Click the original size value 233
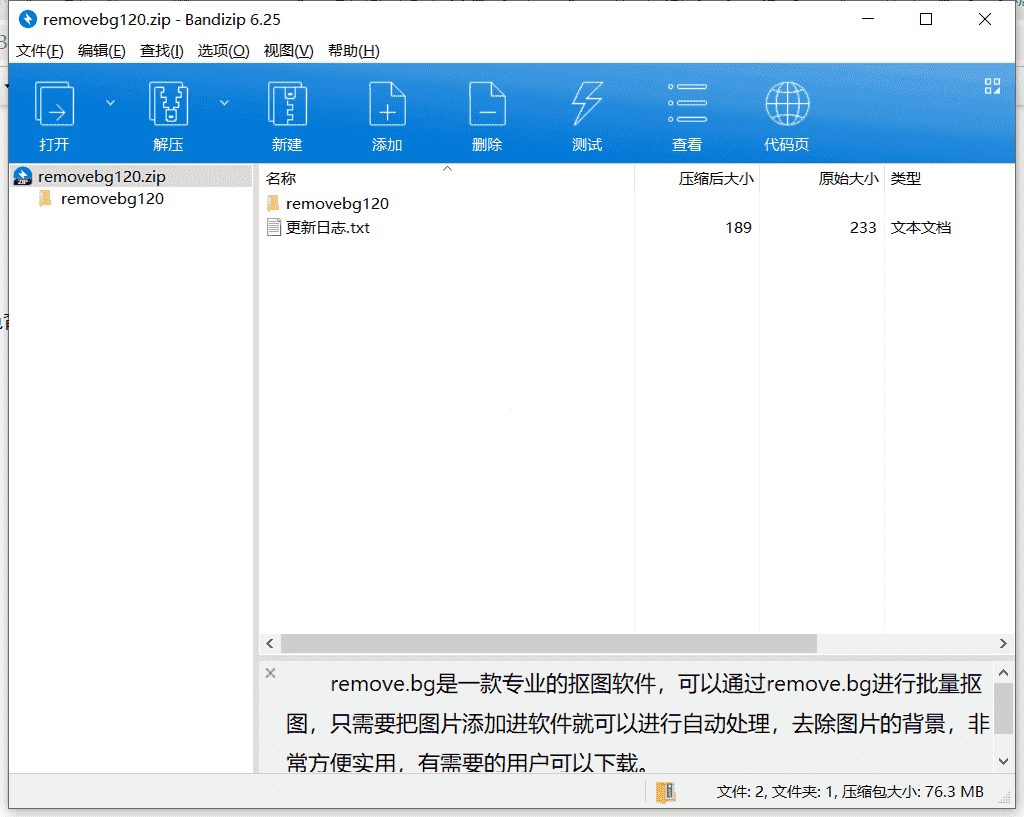The height and width of the screenshot is (817, 1024). coord(863,227)
